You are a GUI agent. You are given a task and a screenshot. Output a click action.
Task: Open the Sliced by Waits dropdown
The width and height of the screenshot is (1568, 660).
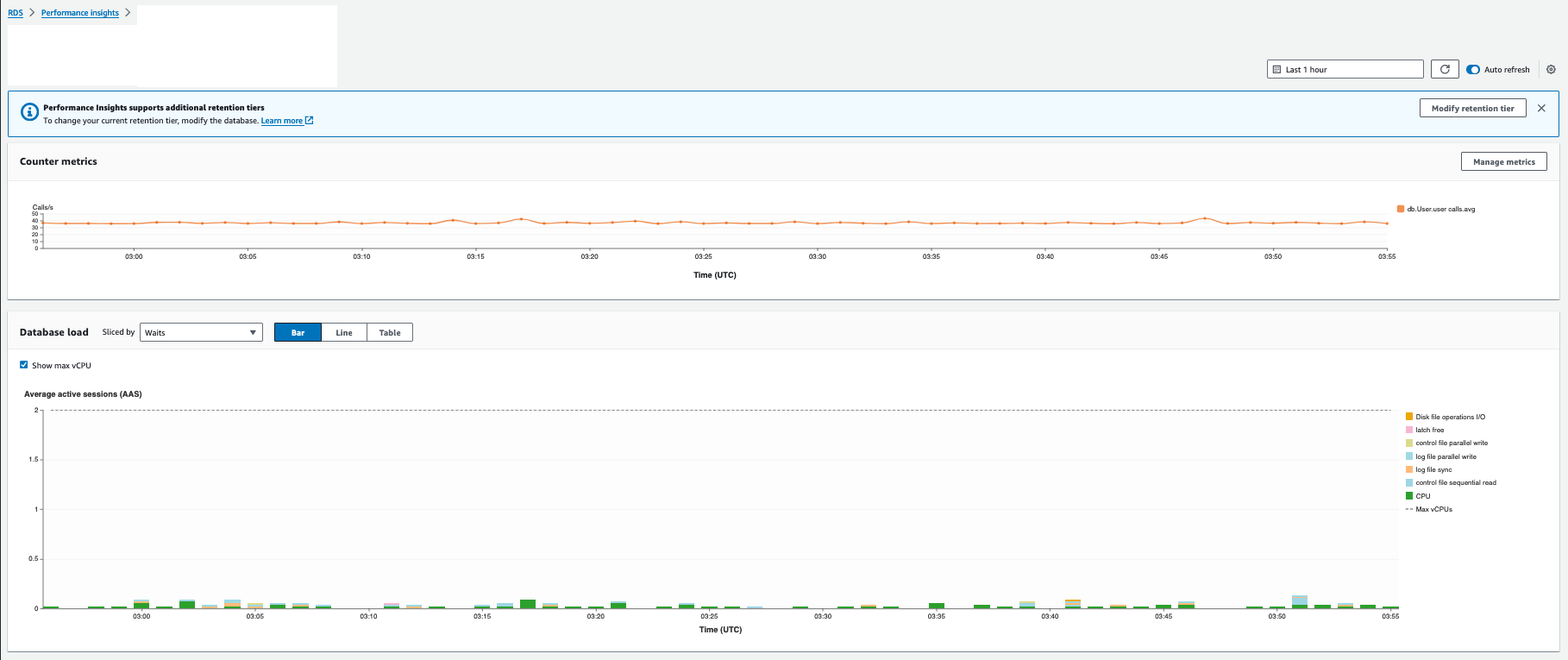click(x=201, y=333)
